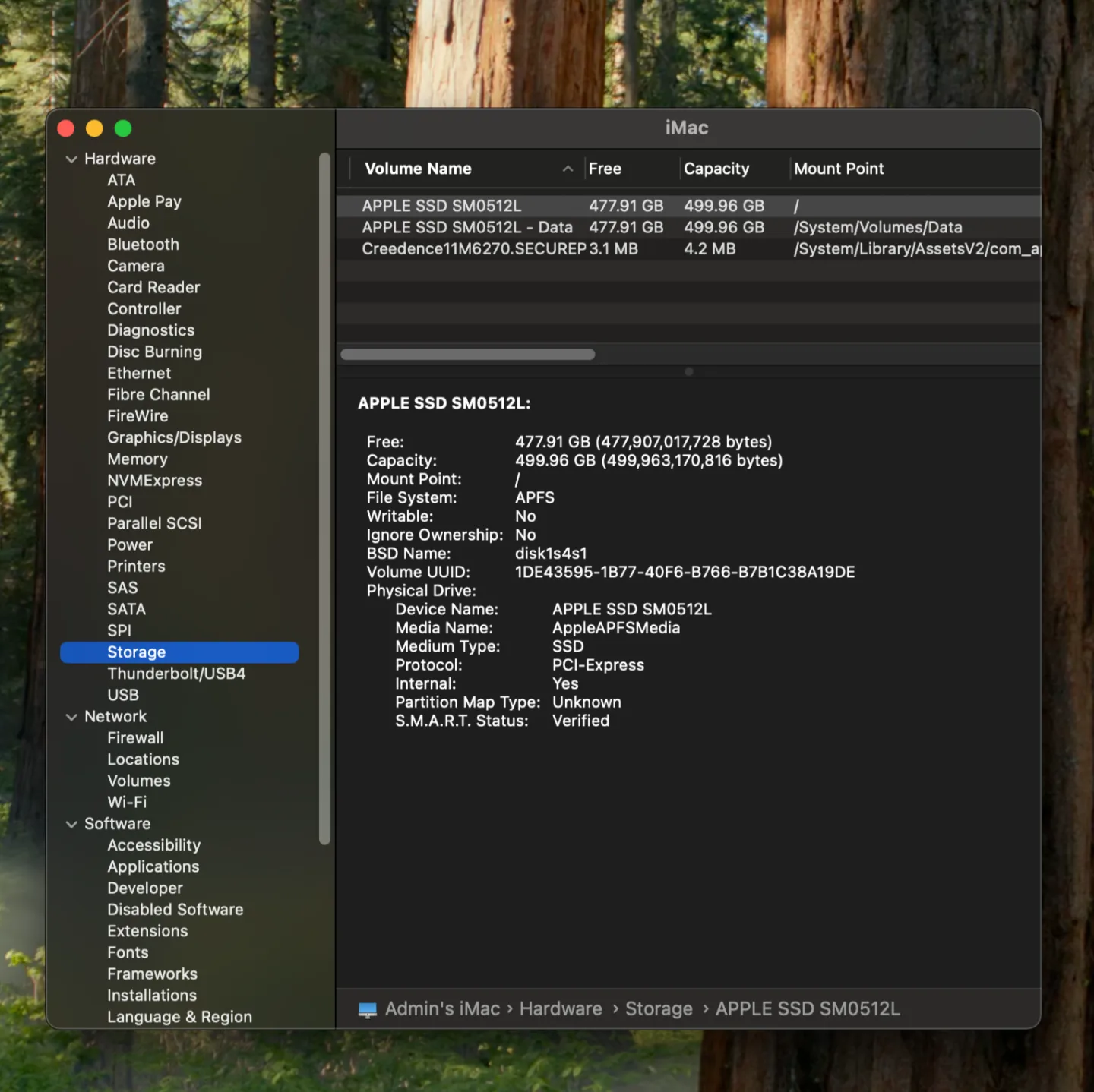Open the Fonts software report
The image size is (1094, 1092).
[x=128, y=952]
